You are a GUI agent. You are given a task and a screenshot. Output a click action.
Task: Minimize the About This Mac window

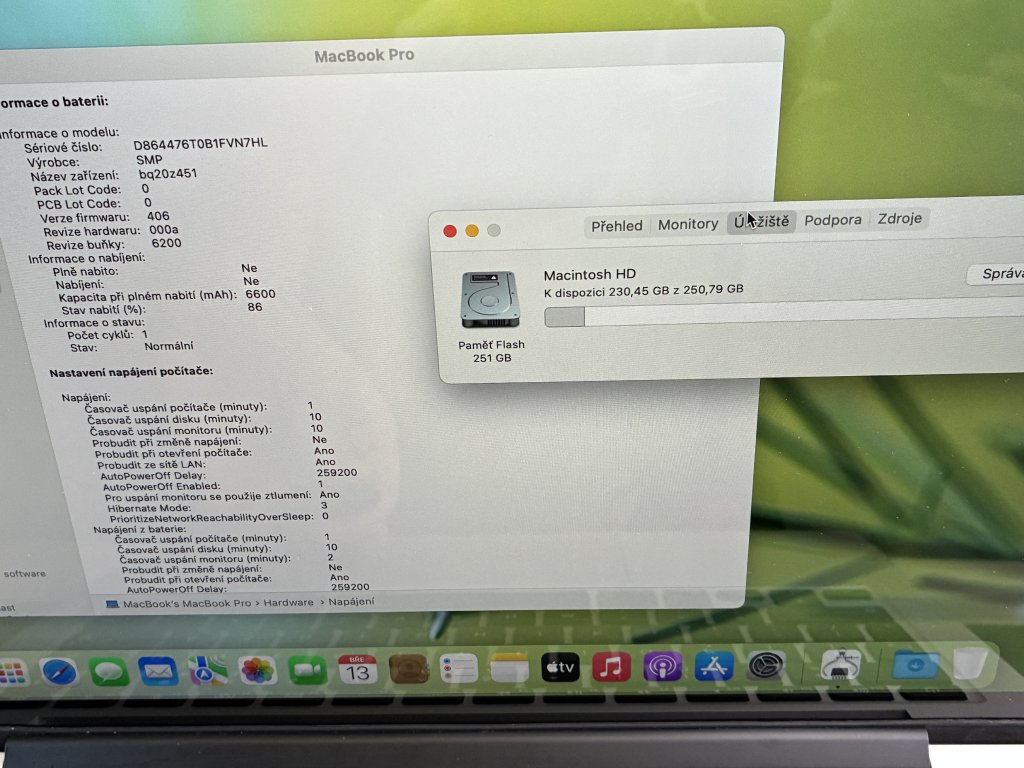472,231
